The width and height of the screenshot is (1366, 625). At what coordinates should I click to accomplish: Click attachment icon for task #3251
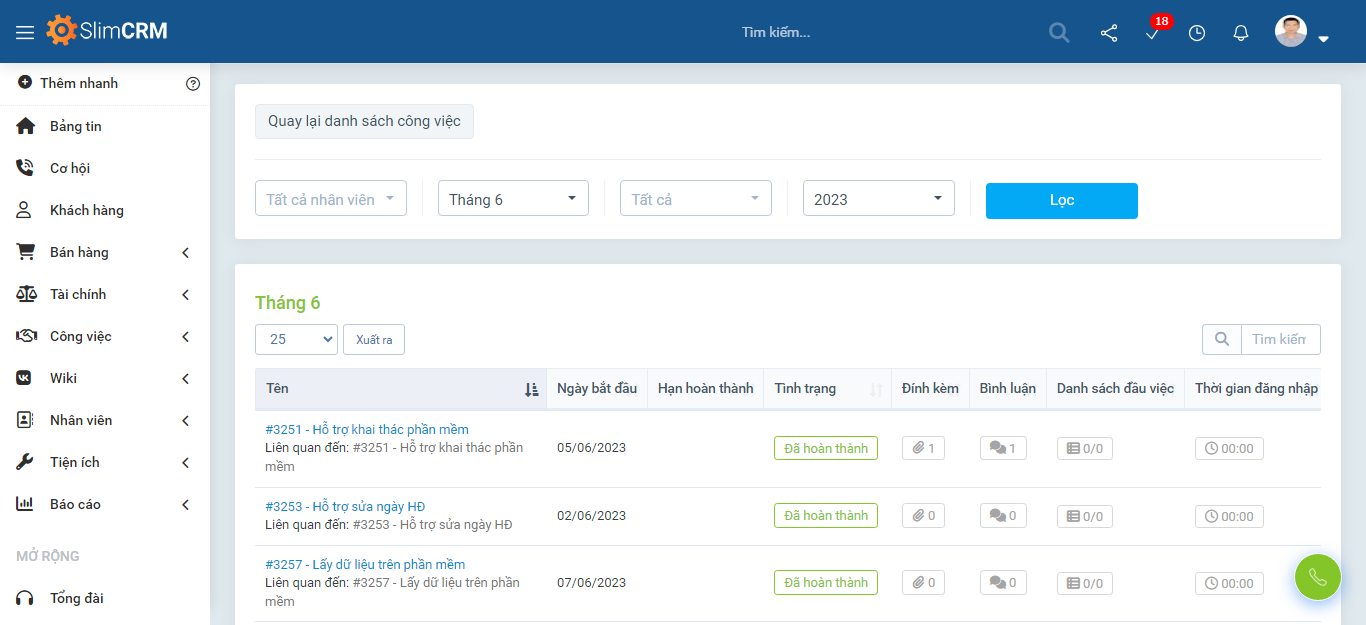[923, 448]
